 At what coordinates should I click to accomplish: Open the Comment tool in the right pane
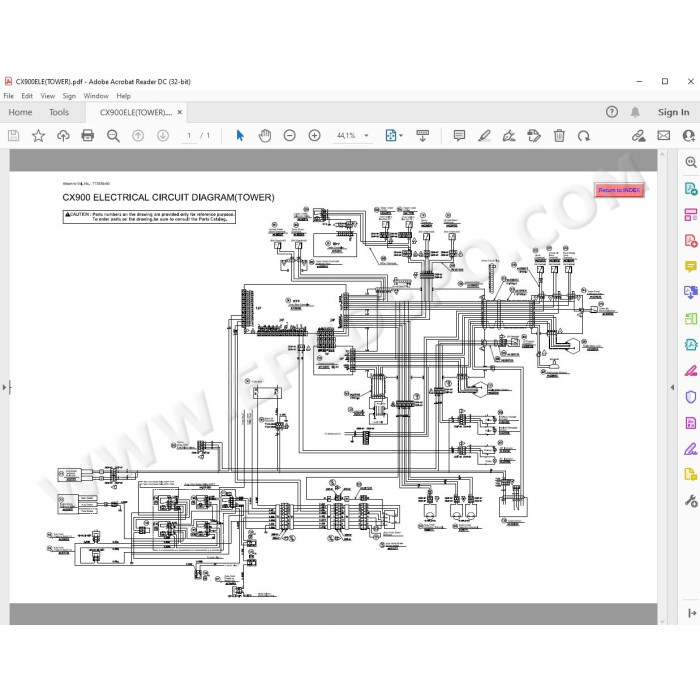tap(691, 267)
